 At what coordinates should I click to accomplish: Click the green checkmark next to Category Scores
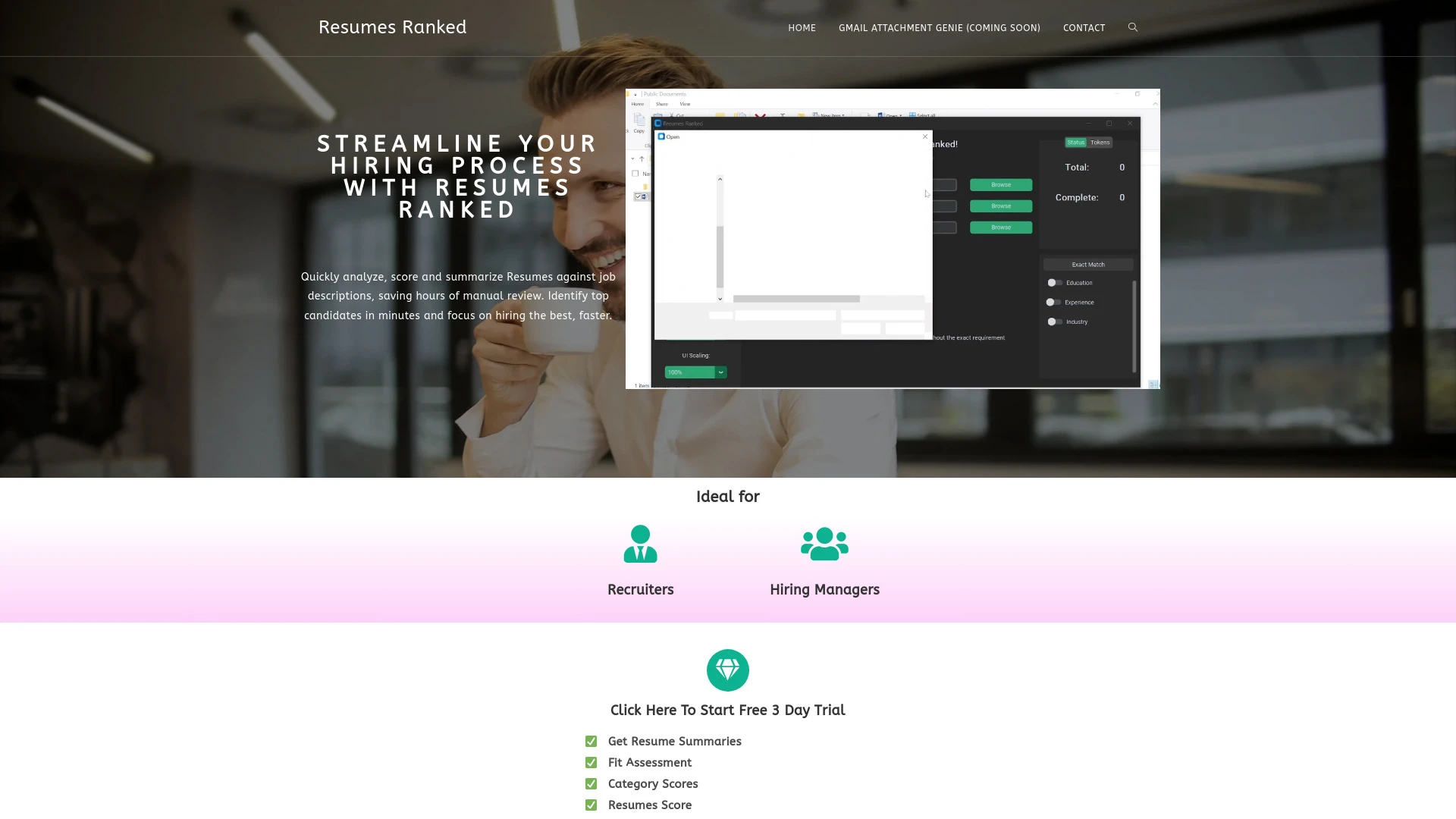pos(590,783)
